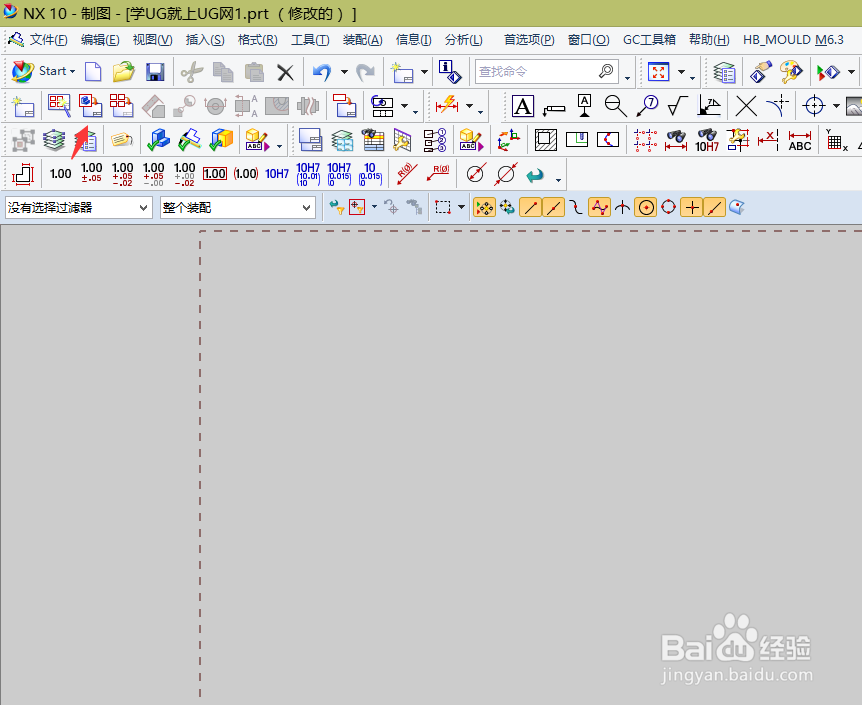Viewport: 862px width, 705px height.
Task: Expand the Fit view dropdown arrow
Action: pyautogui.click(x=681, y=72)
